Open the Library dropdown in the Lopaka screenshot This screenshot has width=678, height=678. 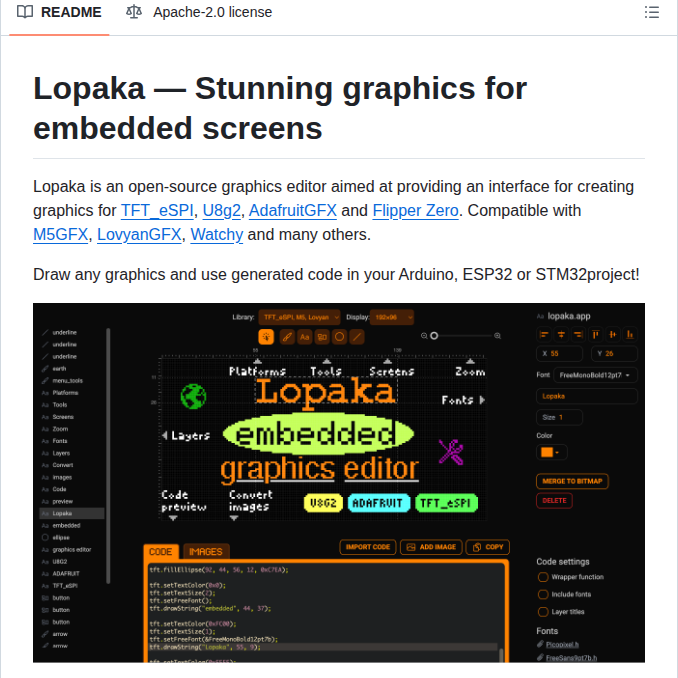(x=299, y=317)
